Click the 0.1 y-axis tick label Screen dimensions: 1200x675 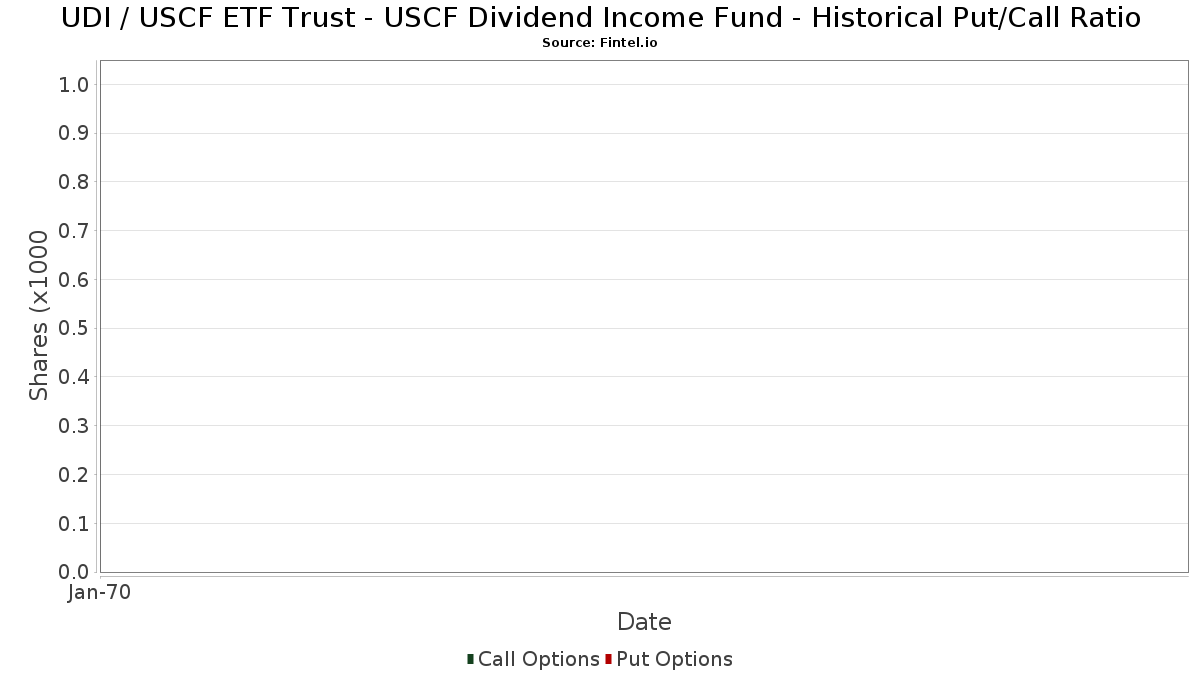(74, 524)
